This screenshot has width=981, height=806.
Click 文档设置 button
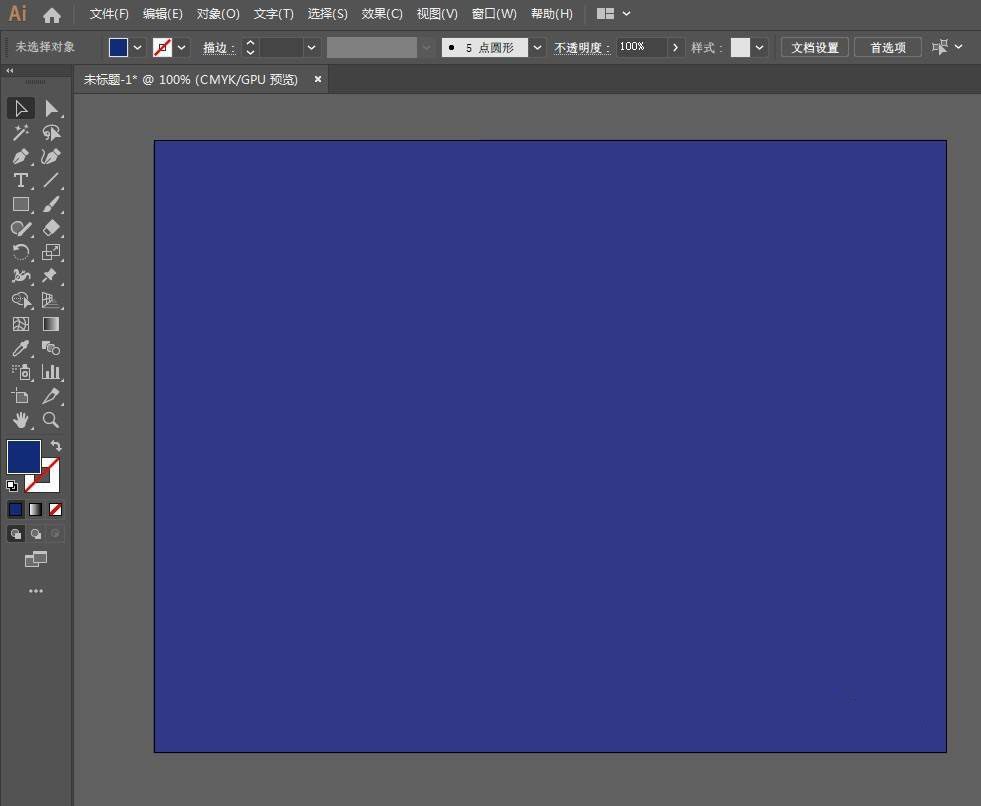(815, 48)
